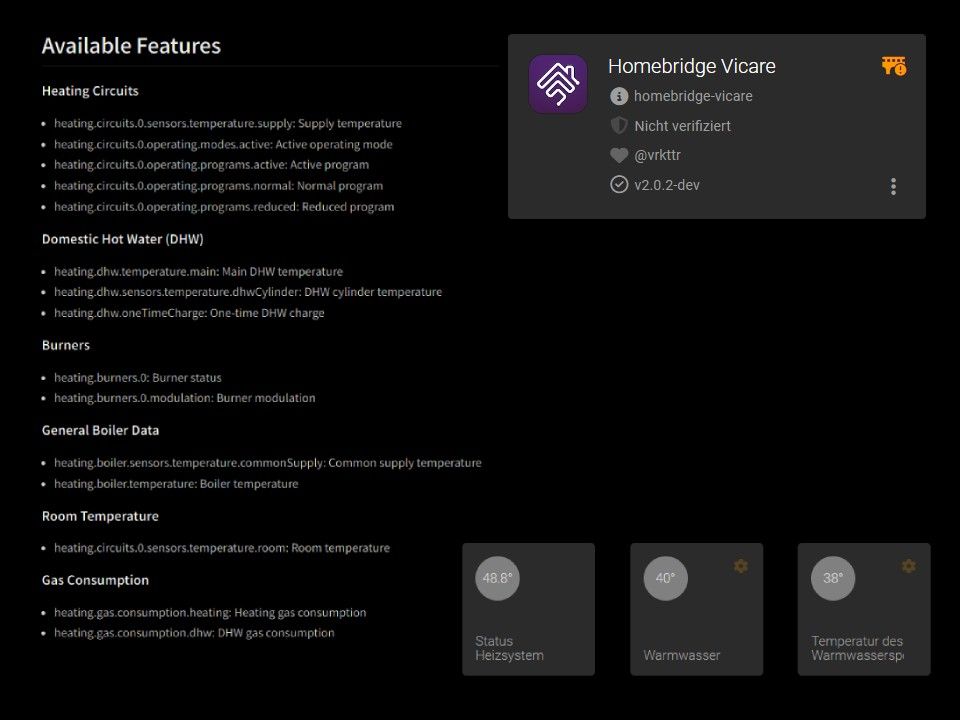Click the v2.0.2-dev version label
Viewport: 960px width, 720px height.
[x=667, y=185]
